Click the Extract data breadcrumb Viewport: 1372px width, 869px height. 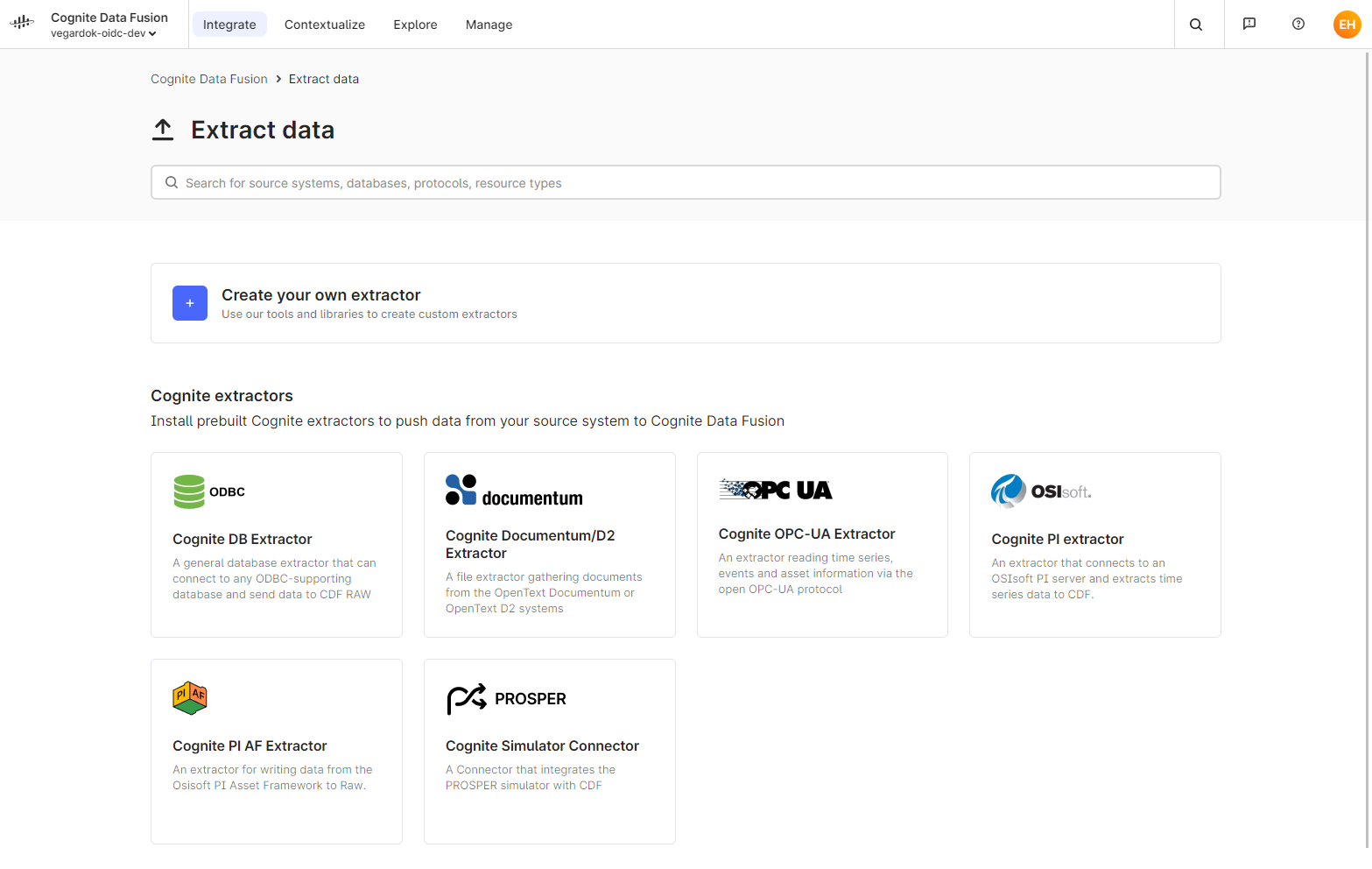[x=324, y=79]
